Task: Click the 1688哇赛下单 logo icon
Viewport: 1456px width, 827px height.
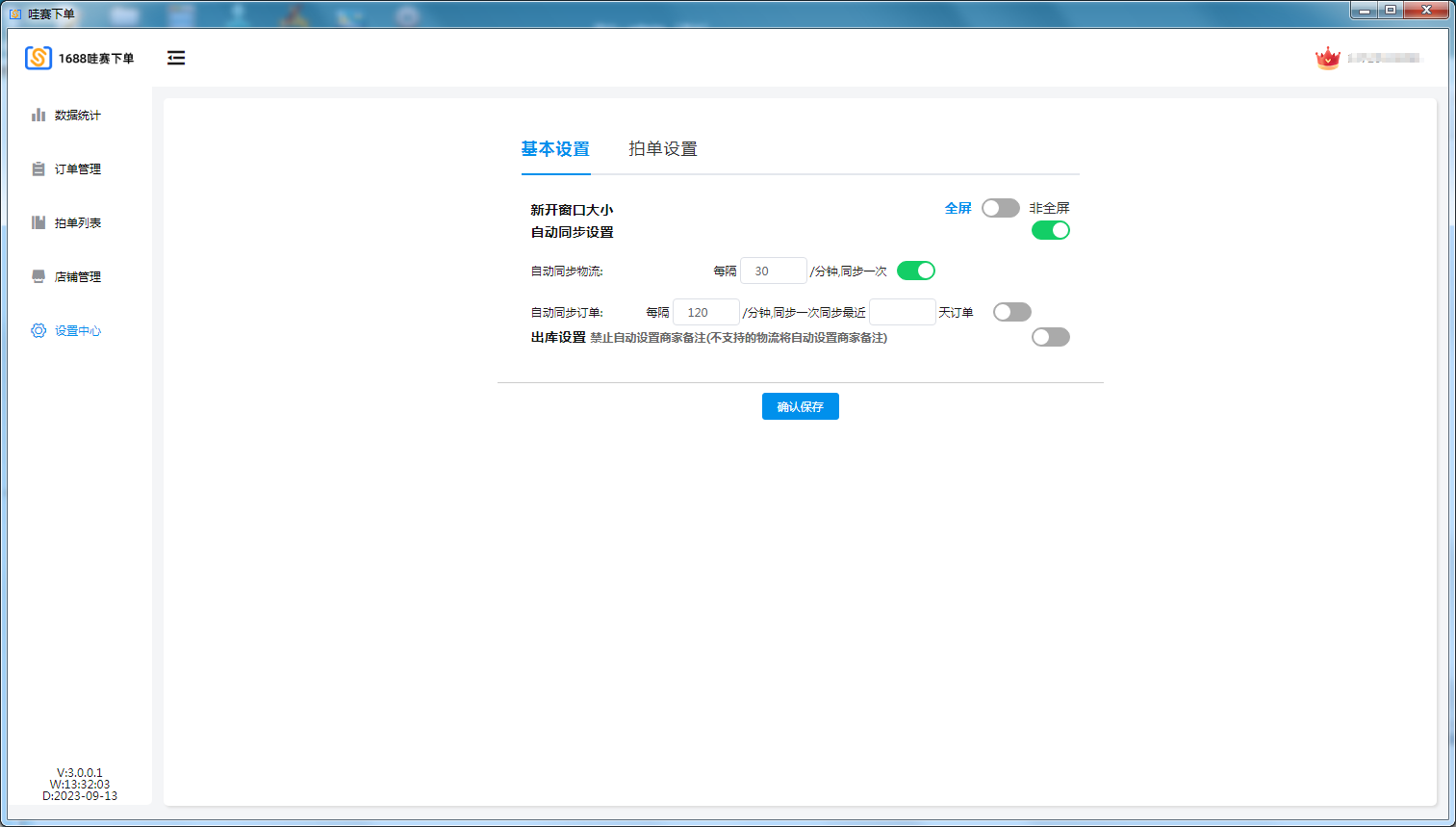Action: (38, 58)
